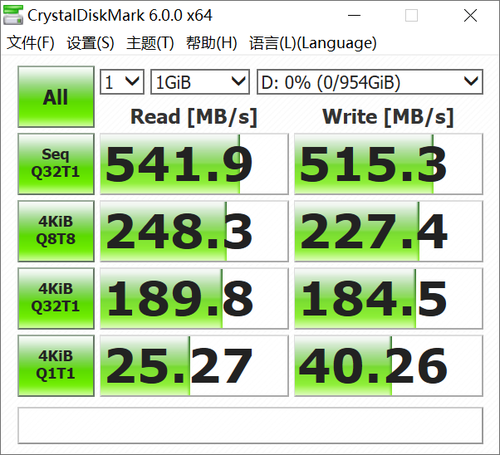500x455 pixels.
Task: Open the 语言(L)(Language) menu
Action: [x=313, y=43]
